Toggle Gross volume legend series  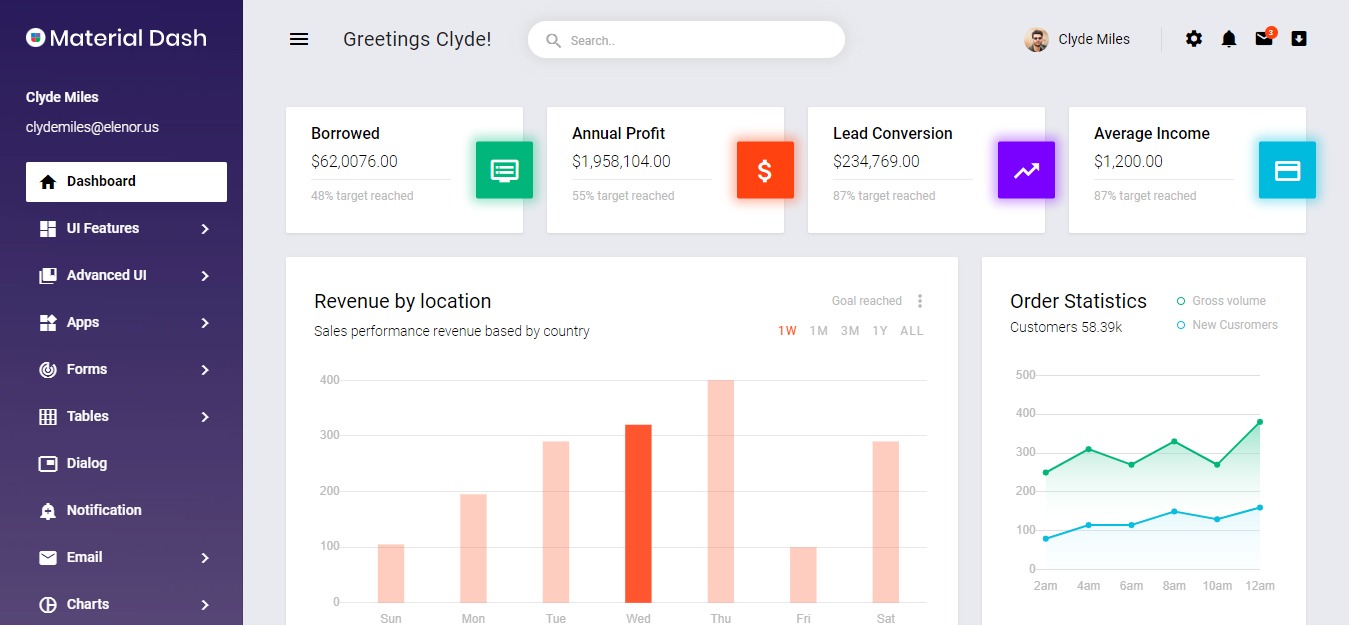coord(1228,301)
